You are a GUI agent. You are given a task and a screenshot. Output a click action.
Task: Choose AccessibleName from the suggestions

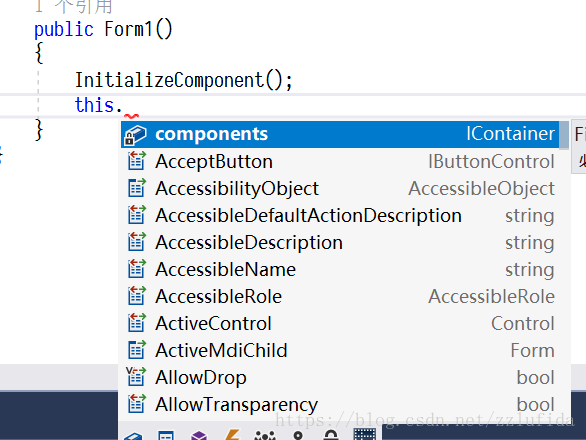[340, 270]
